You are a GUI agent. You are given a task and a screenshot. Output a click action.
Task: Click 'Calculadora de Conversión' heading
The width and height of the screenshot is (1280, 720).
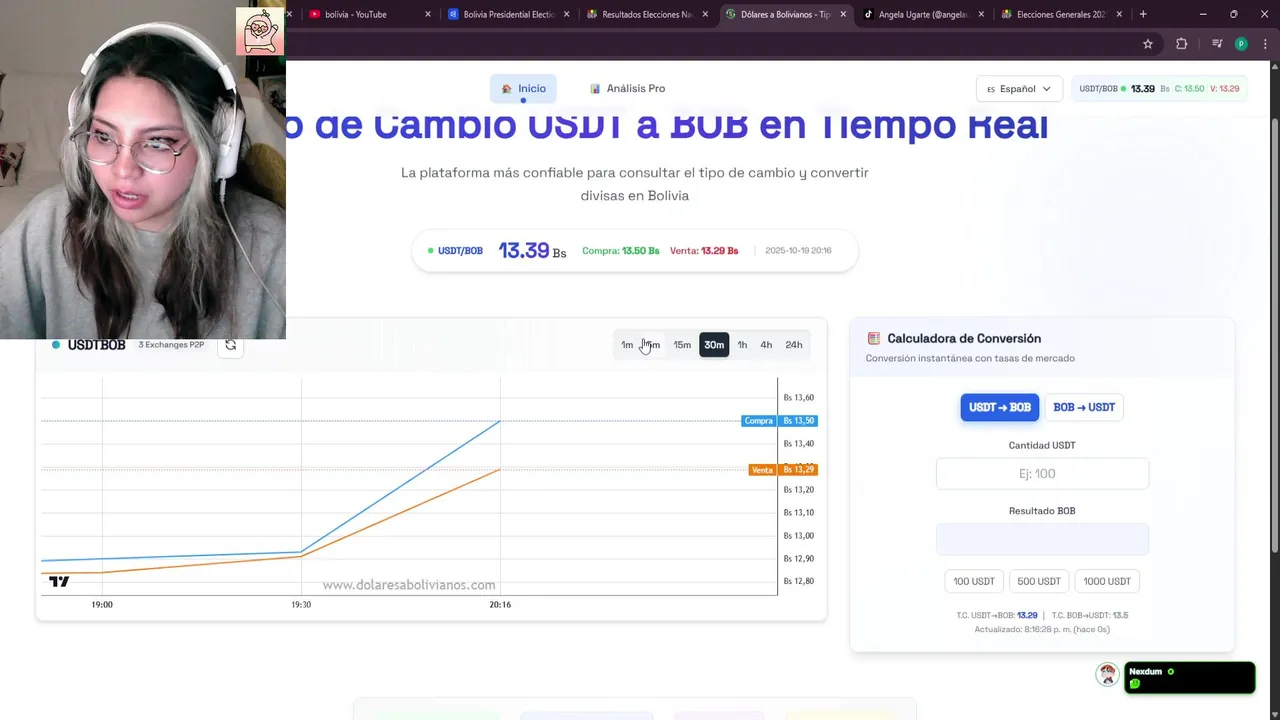(964, 339)
